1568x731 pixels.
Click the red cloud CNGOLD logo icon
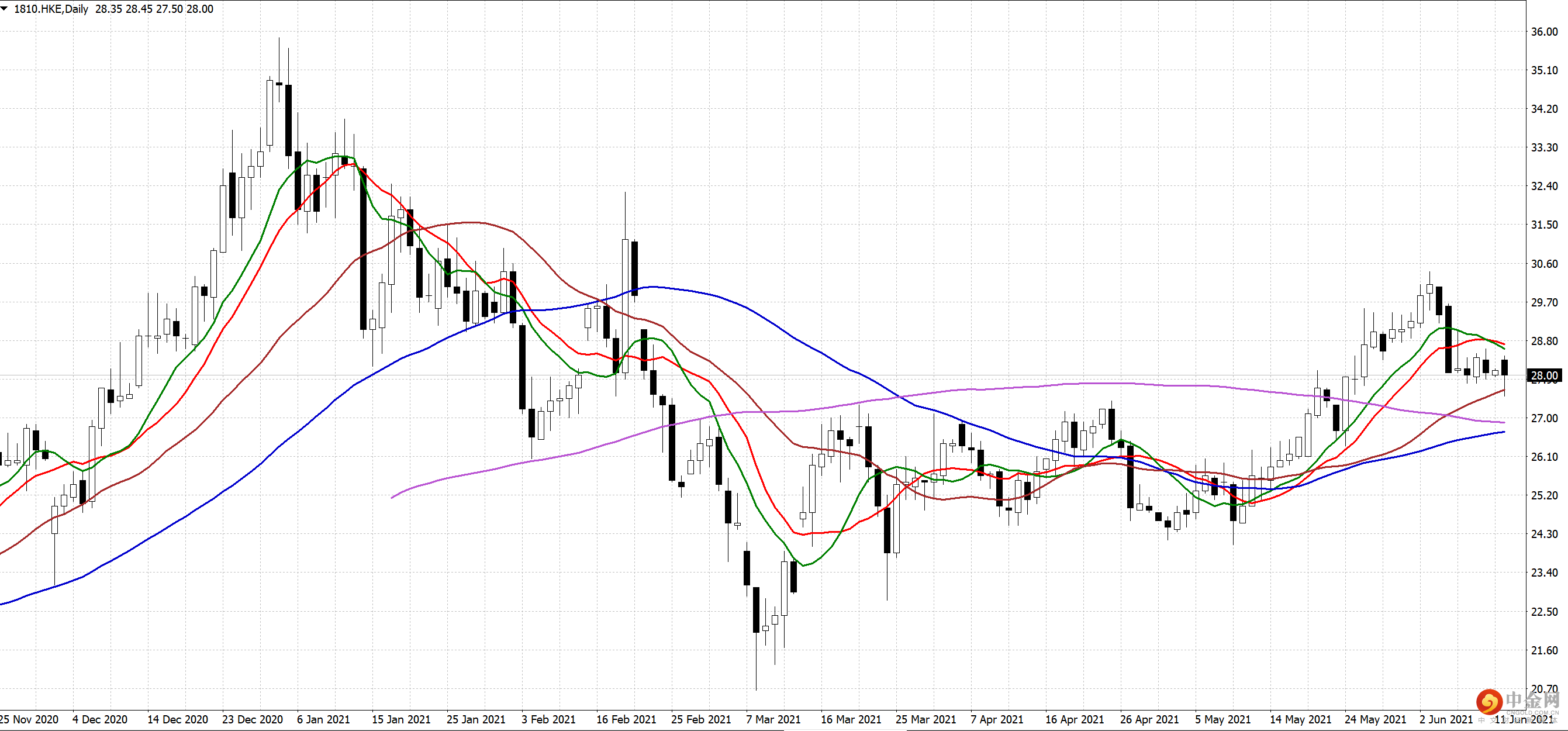[x=1490, y=703]
